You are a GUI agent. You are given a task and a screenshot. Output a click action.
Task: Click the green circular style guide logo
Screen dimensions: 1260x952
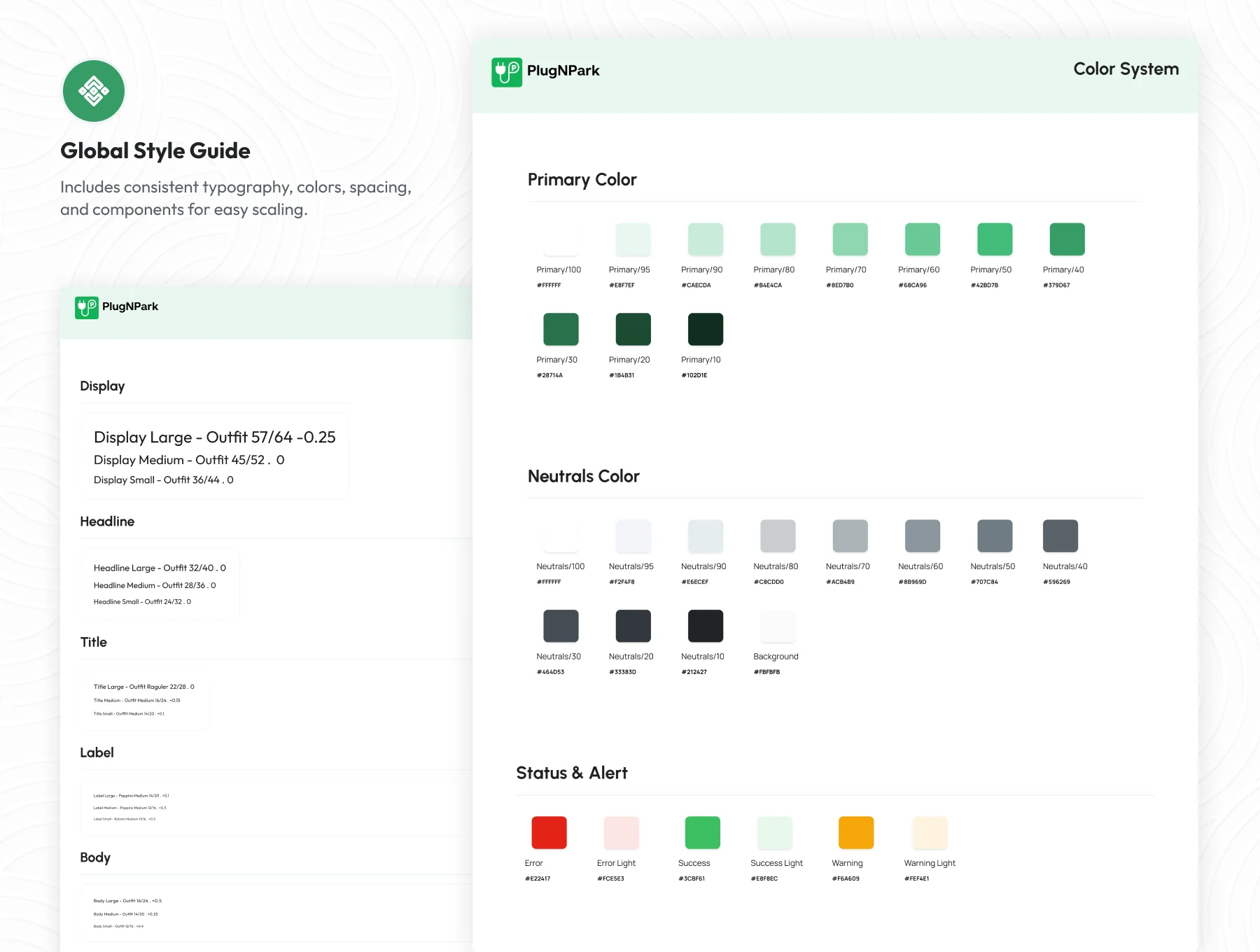[94, 91]
